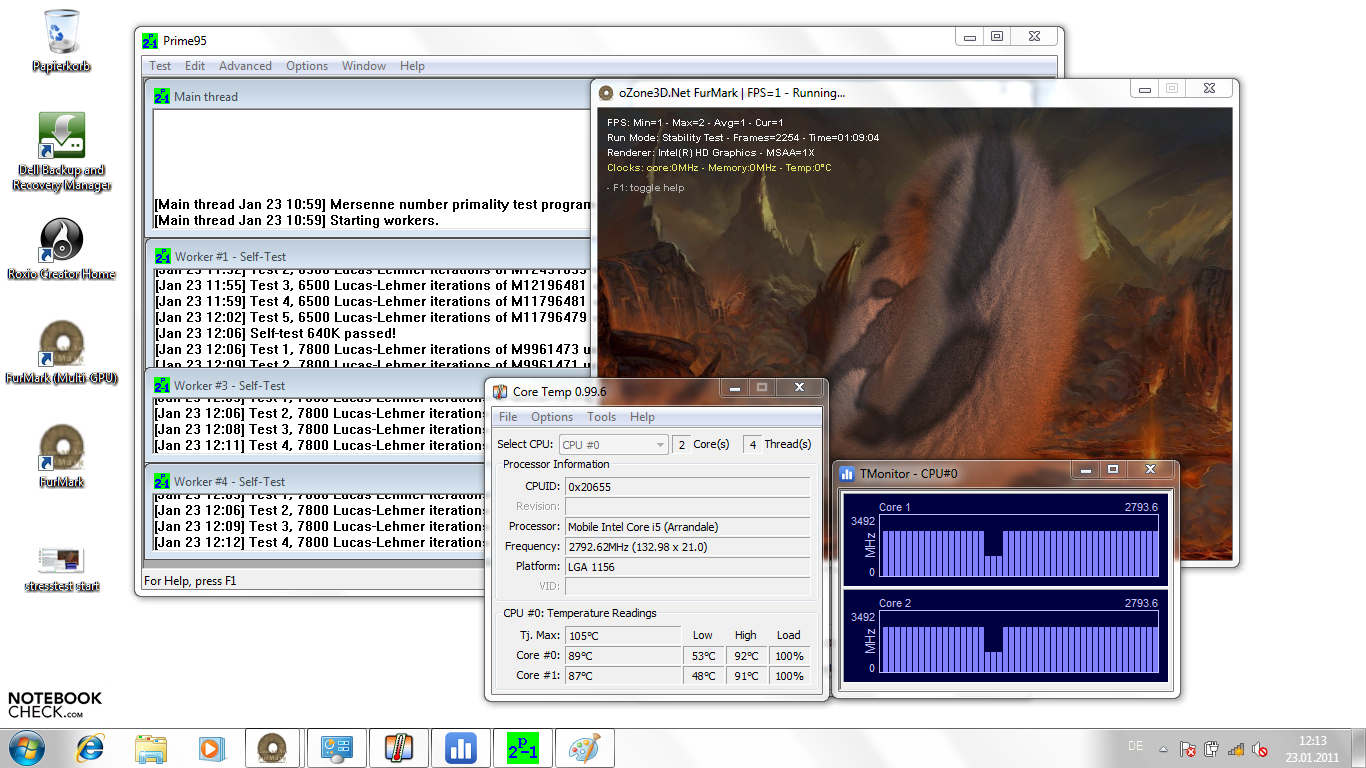Click the muted volume tray icon

[x=1261, y=749]
